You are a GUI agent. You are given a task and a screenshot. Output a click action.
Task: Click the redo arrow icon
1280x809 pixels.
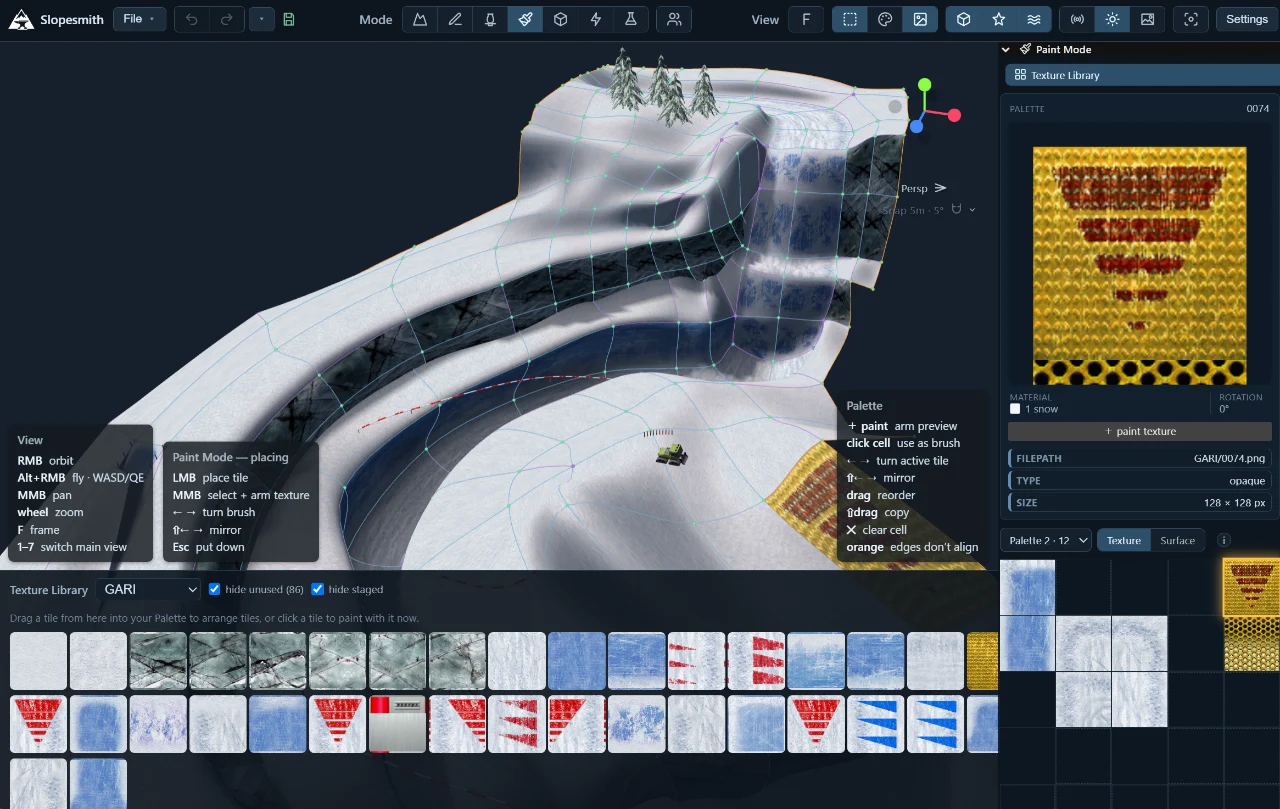coord(227,19)
